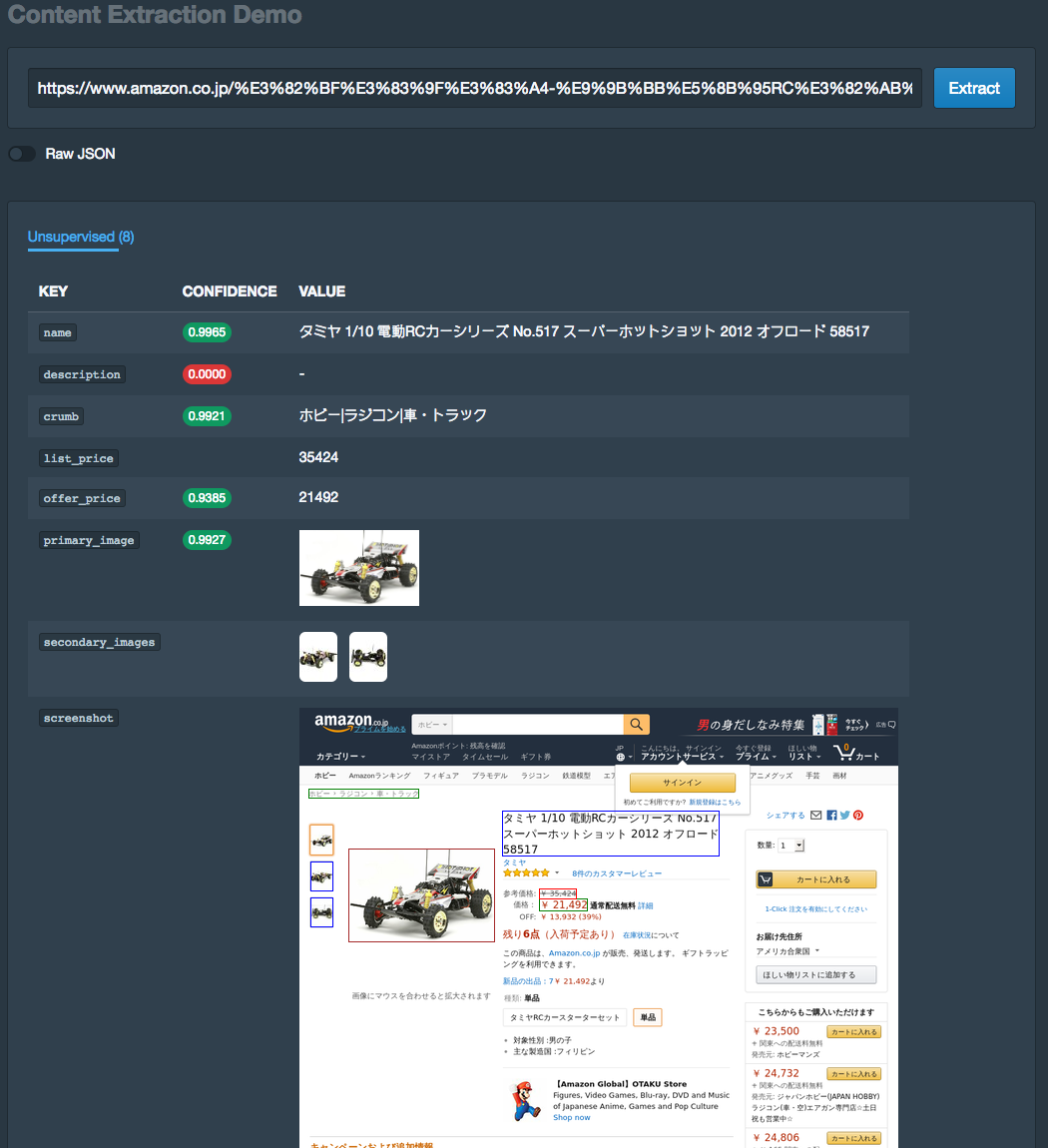Click the Amazonランキング nav item in the screenshot
Screen dimensions: 1048x1148
pos(380,776)
